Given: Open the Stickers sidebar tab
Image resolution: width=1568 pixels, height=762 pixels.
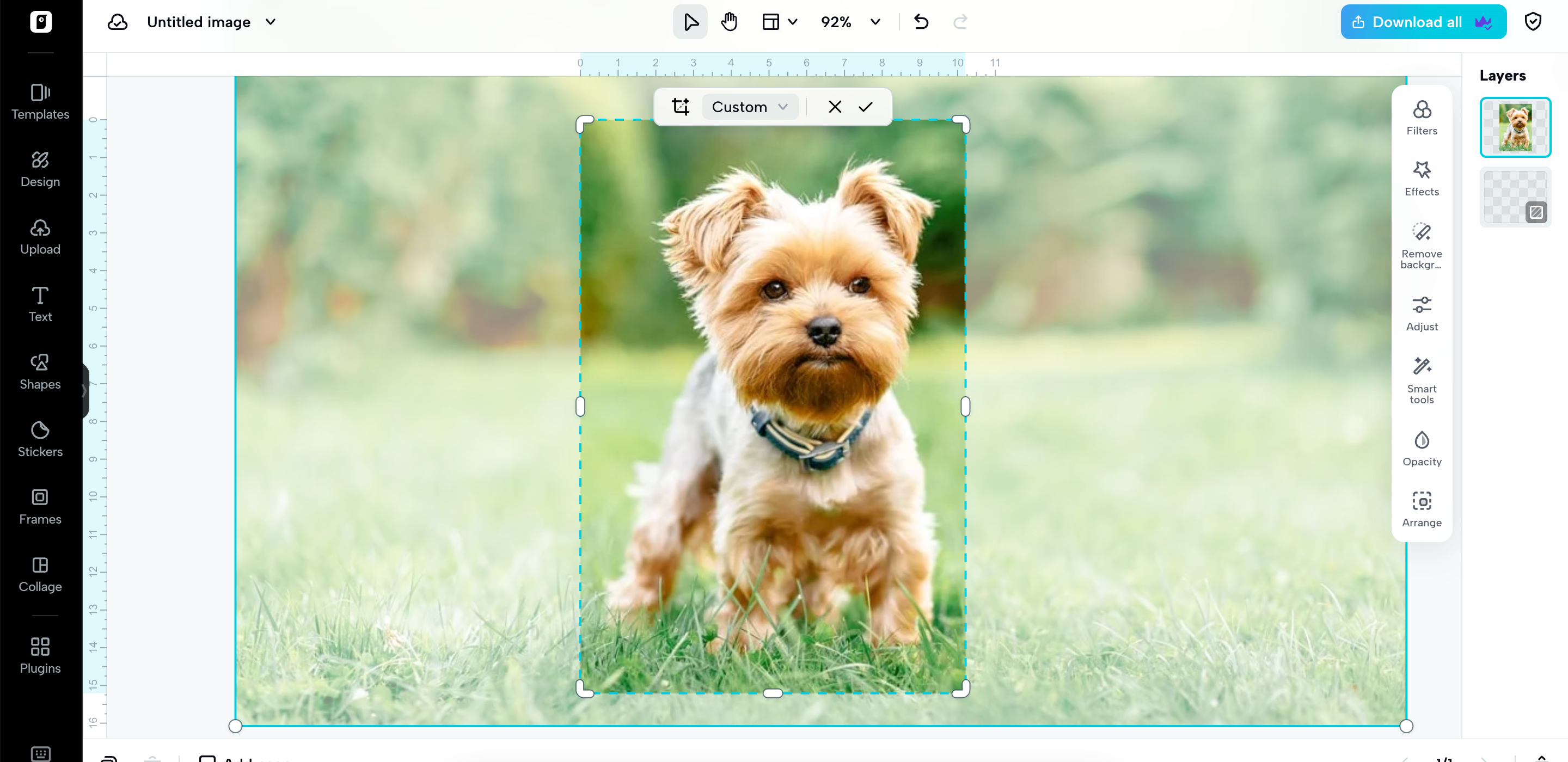Looking at the screenshot, I should [x=40, y=439].
